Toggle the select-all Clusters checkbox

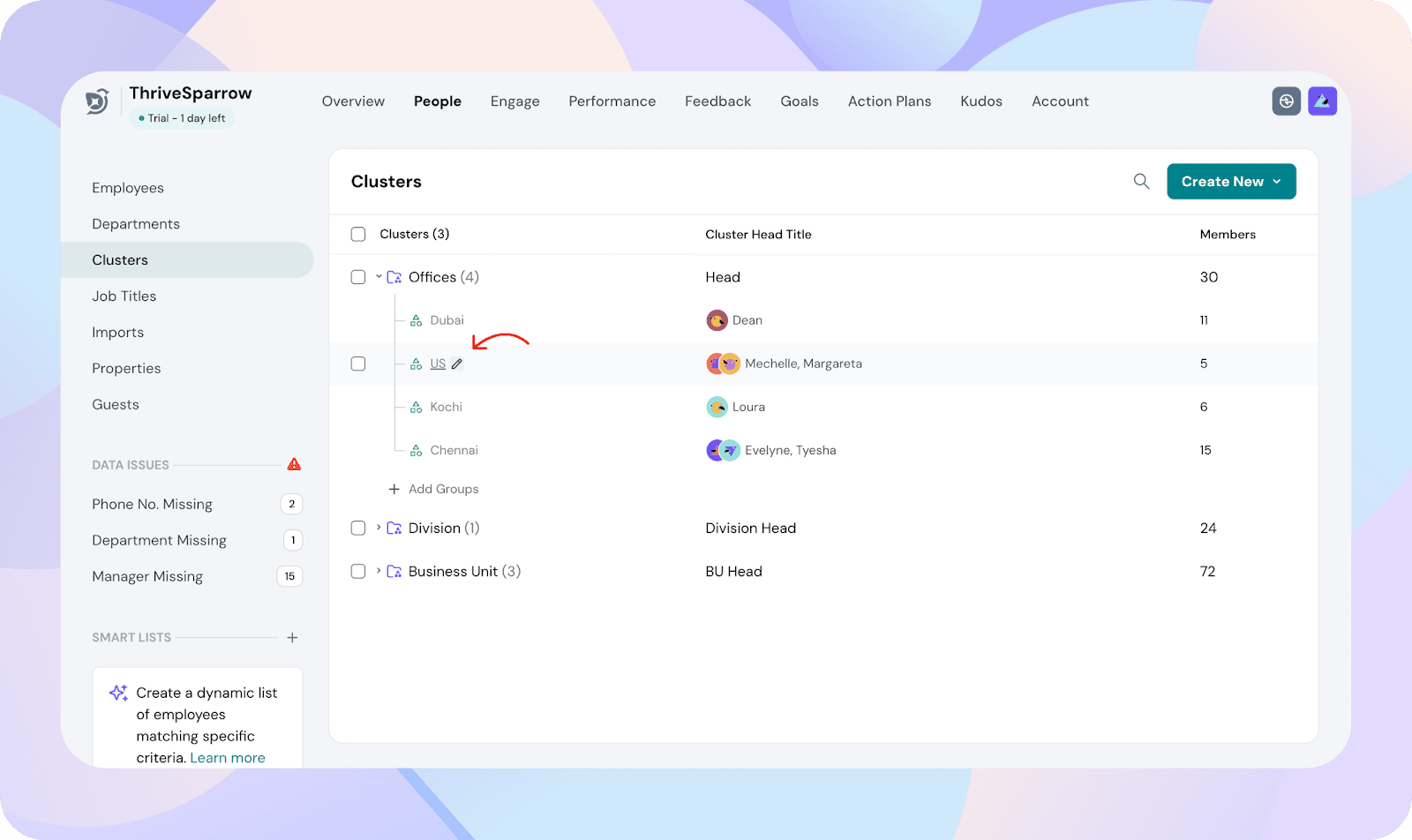click(x=358, y=234)
